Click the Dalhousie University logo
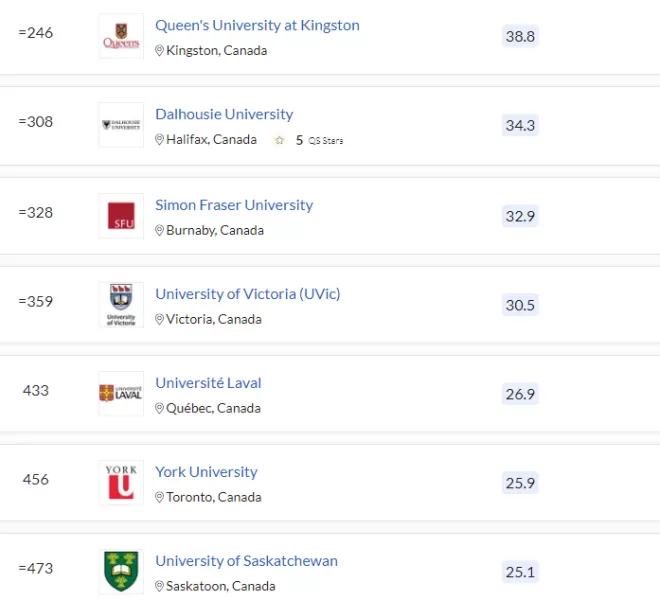 (121, 125)
